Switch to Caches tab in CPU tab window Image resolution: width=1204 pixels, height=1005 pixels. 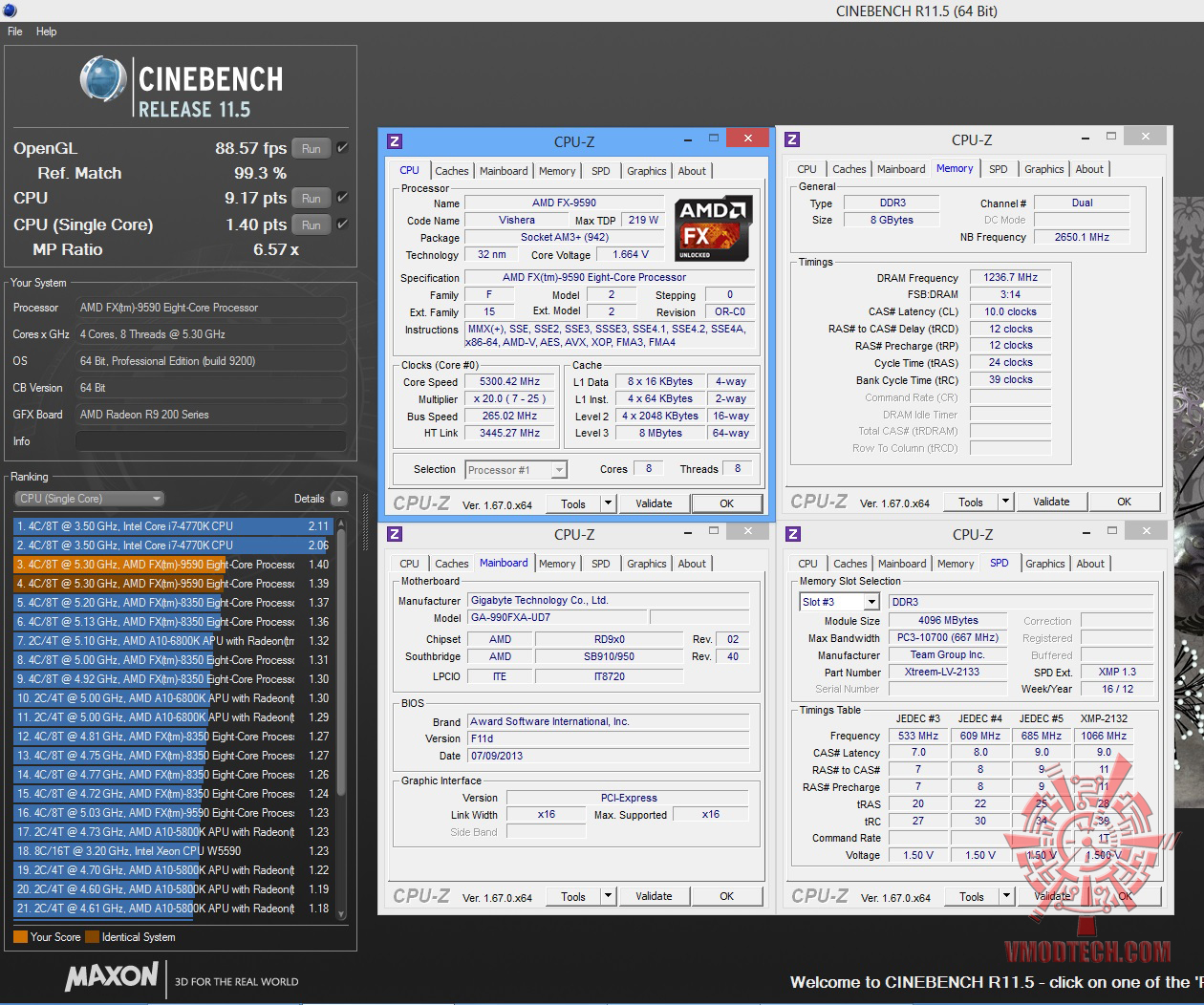[x=452, y=171]
